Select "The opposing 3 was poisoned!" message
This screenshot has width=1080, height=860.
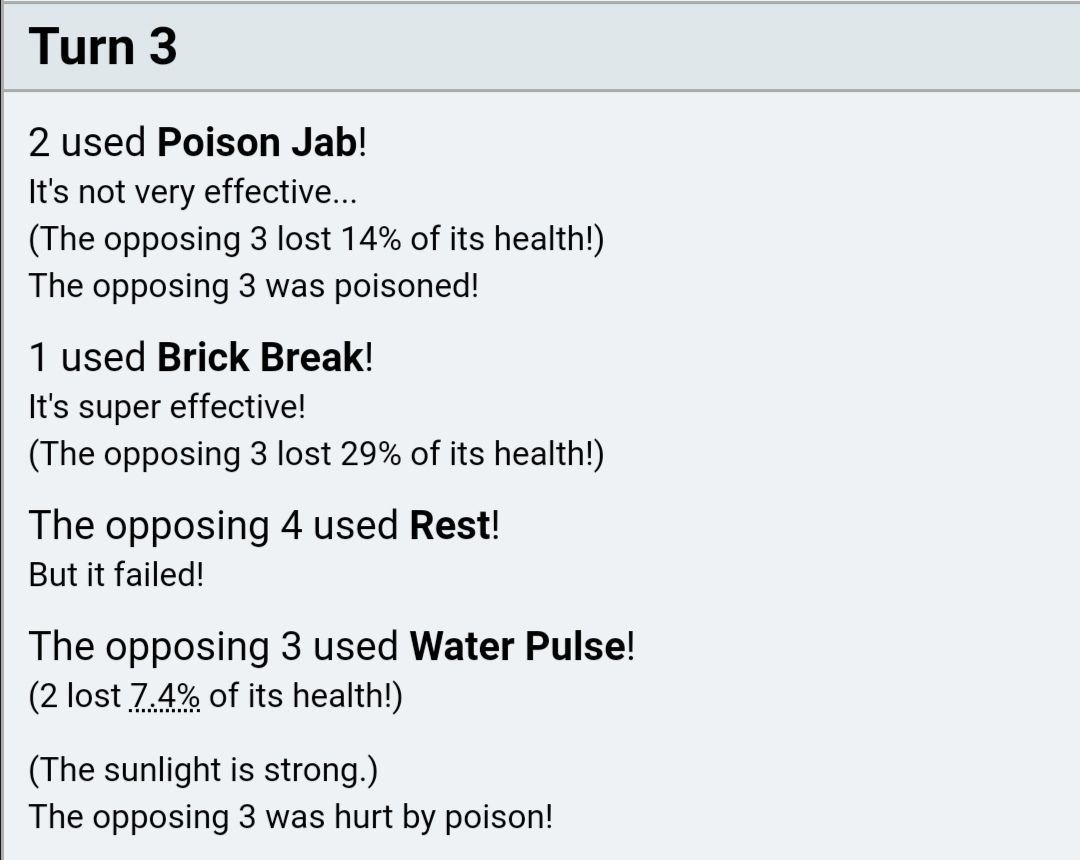(254, 286)
